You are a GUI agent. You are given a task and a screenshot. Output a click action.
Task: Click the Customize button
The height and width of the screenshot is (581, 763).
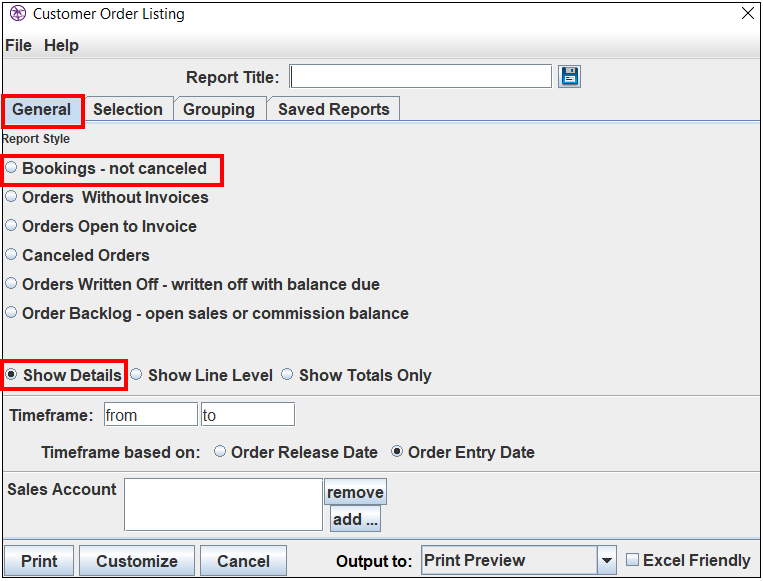coord(137,561)
